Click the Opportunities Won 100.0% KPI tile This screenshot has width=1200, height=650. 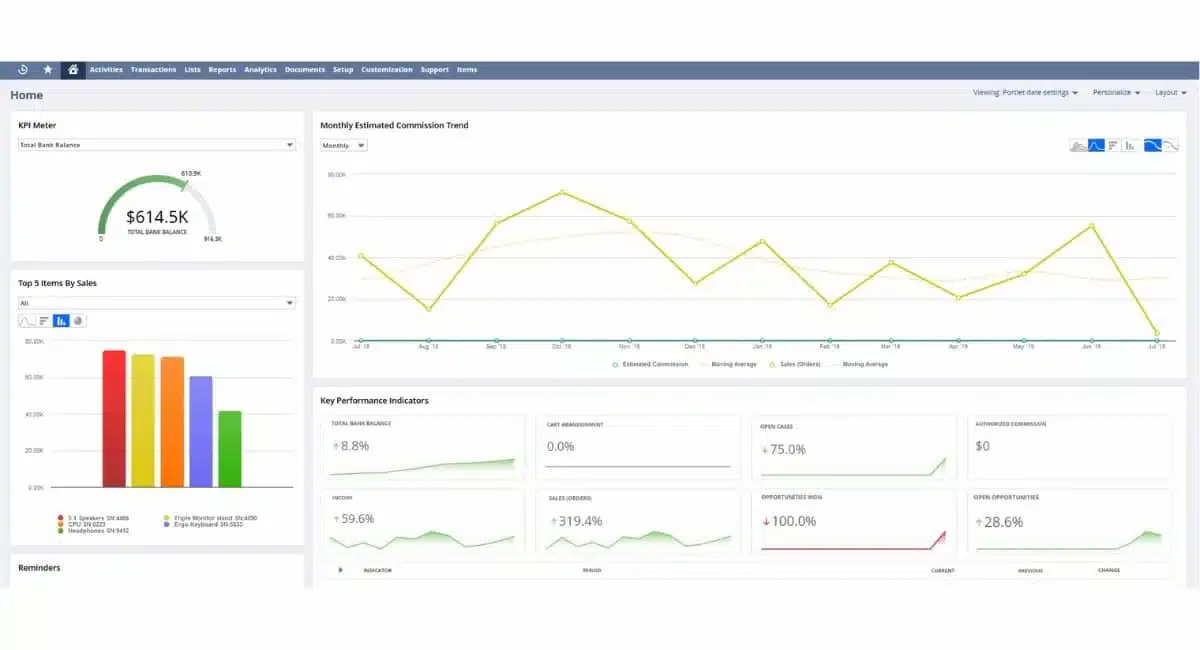tap(853, 521)
